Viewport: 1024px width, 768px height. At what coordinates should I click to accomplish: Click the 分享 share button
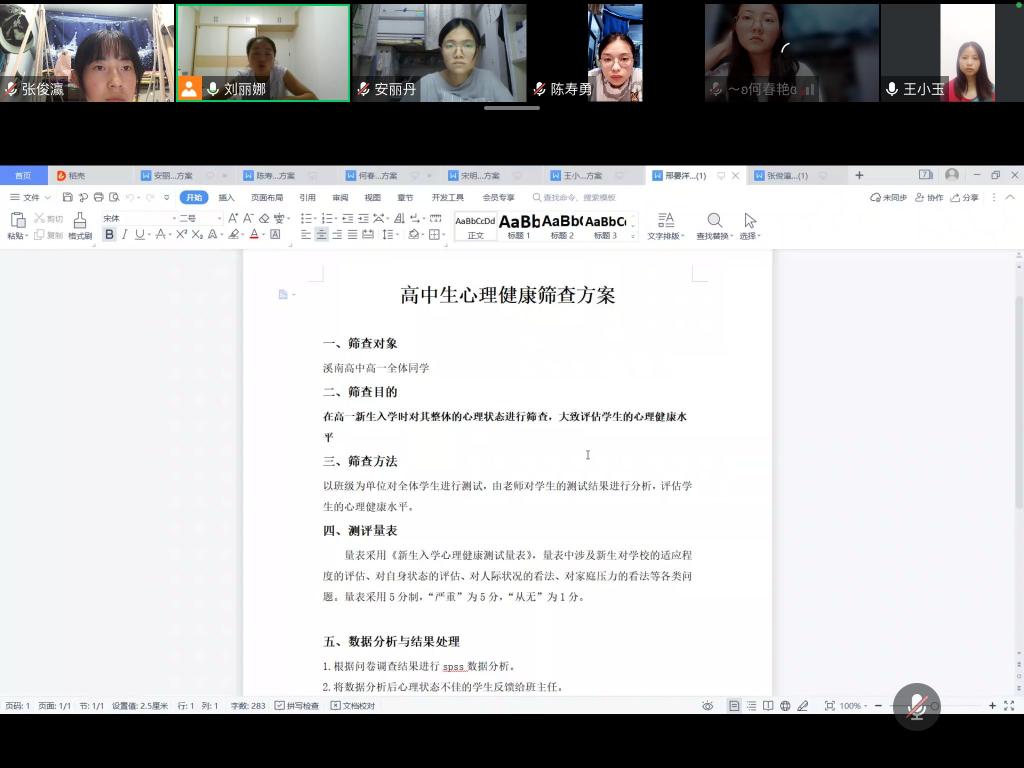pyautogui.click(x=965, y=198)
